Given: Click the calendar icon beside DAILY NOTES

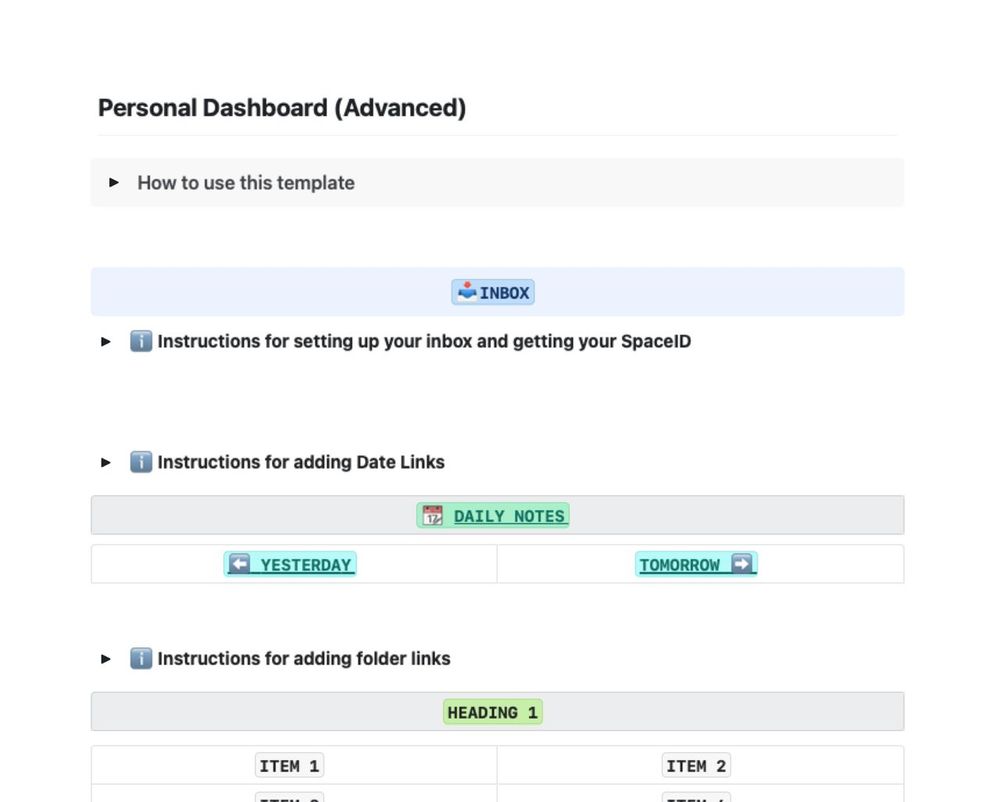Looking at the screenshot, I should click(x=432, y=516).
